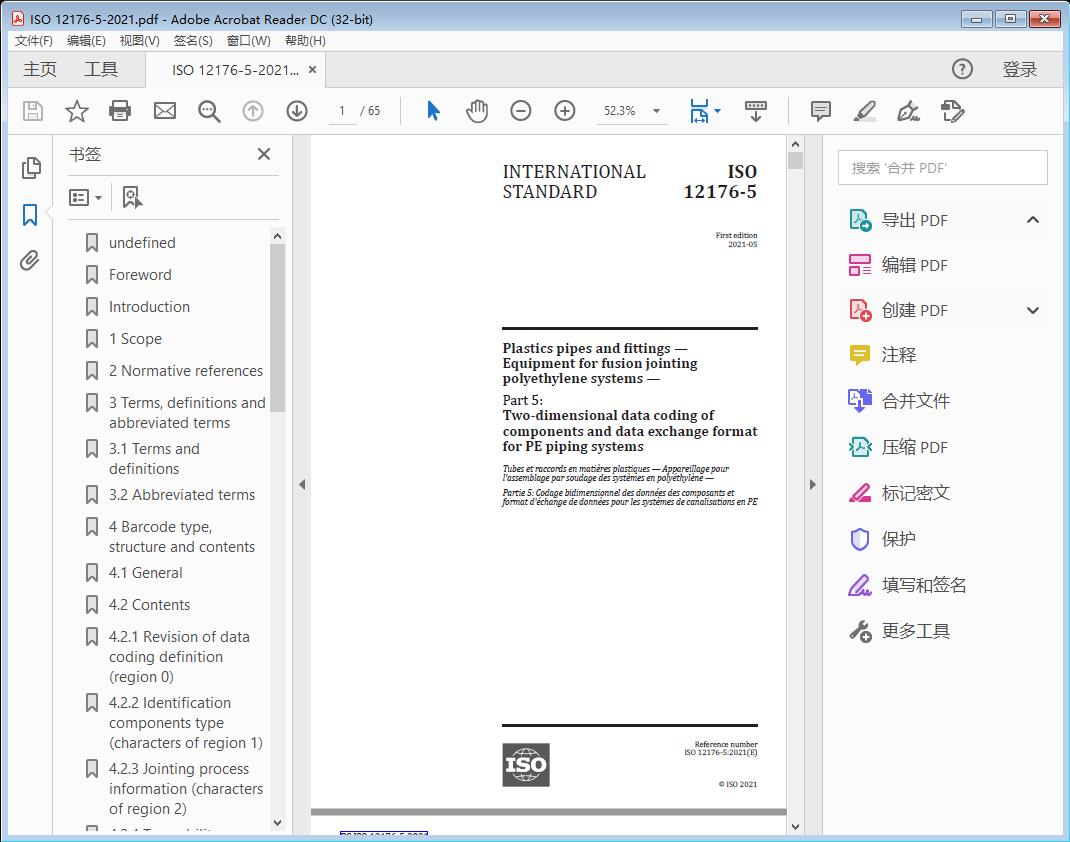The width and height of the screenshot is (1070, 842).
Task: Open the 视图(V) menu
Action: pyautogui.click(x=139, y=41)
